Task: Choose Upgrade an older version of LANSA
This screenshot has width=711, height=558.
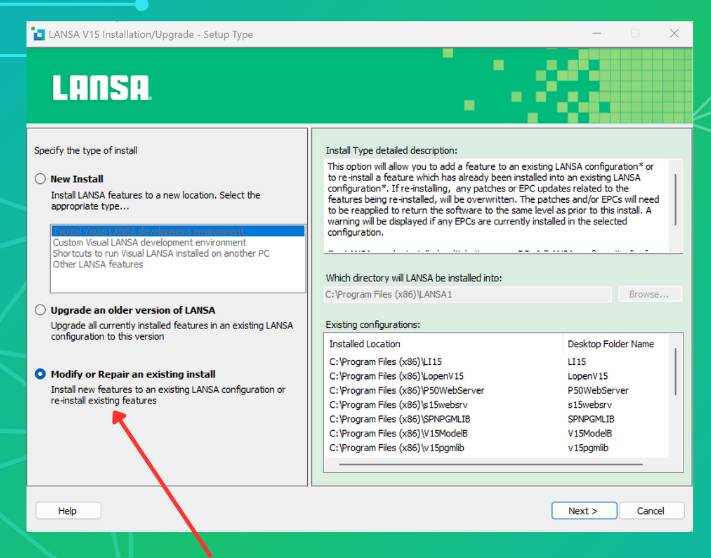Action: [40, 310]
